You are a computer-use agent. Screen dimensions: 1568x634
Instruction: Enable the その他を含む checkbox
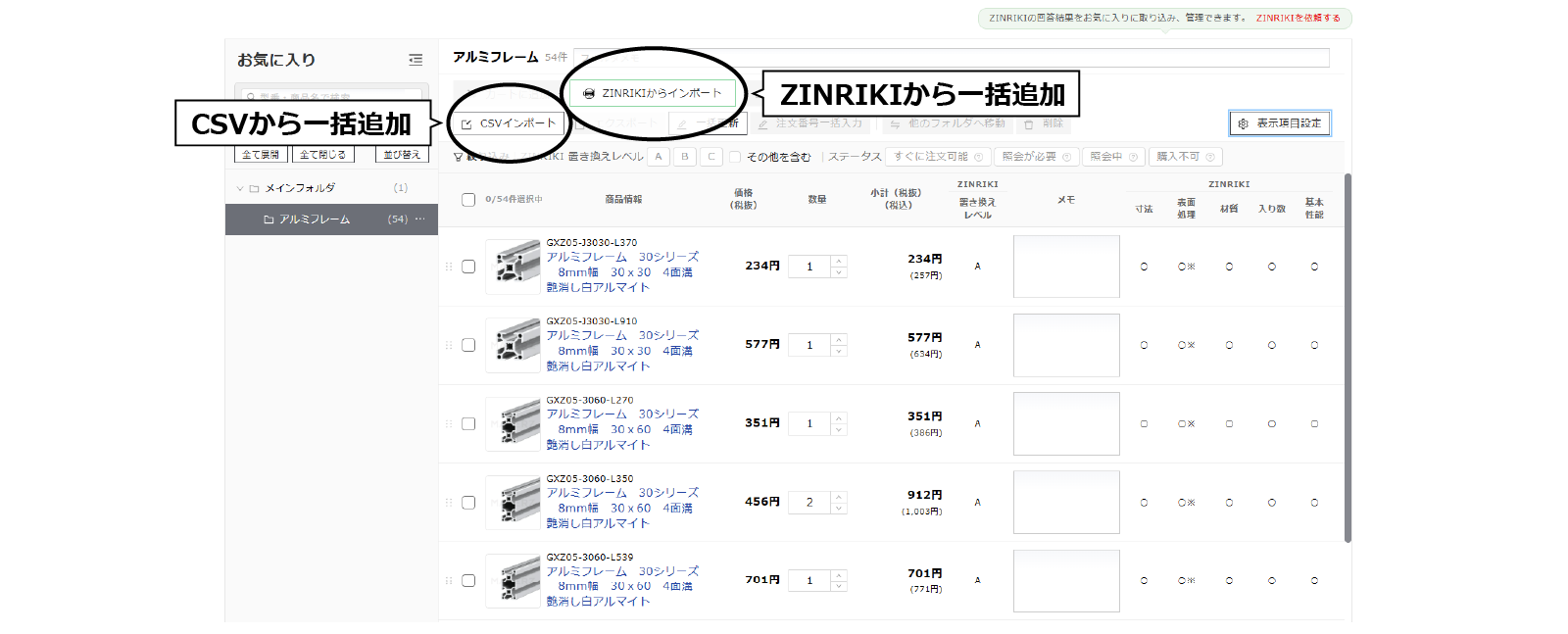[735, 157]
